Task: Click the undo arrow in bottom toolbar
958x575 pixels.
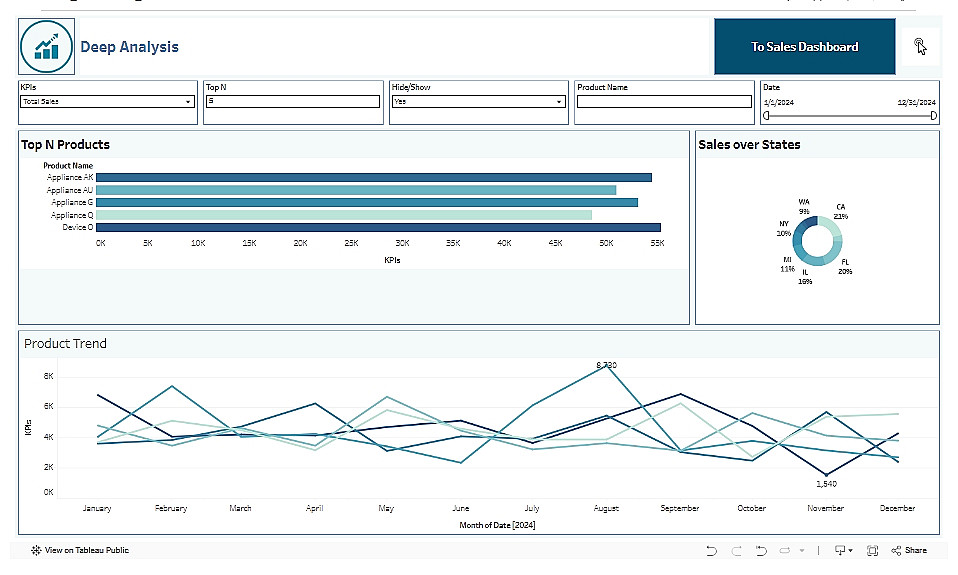Action: 711,551
